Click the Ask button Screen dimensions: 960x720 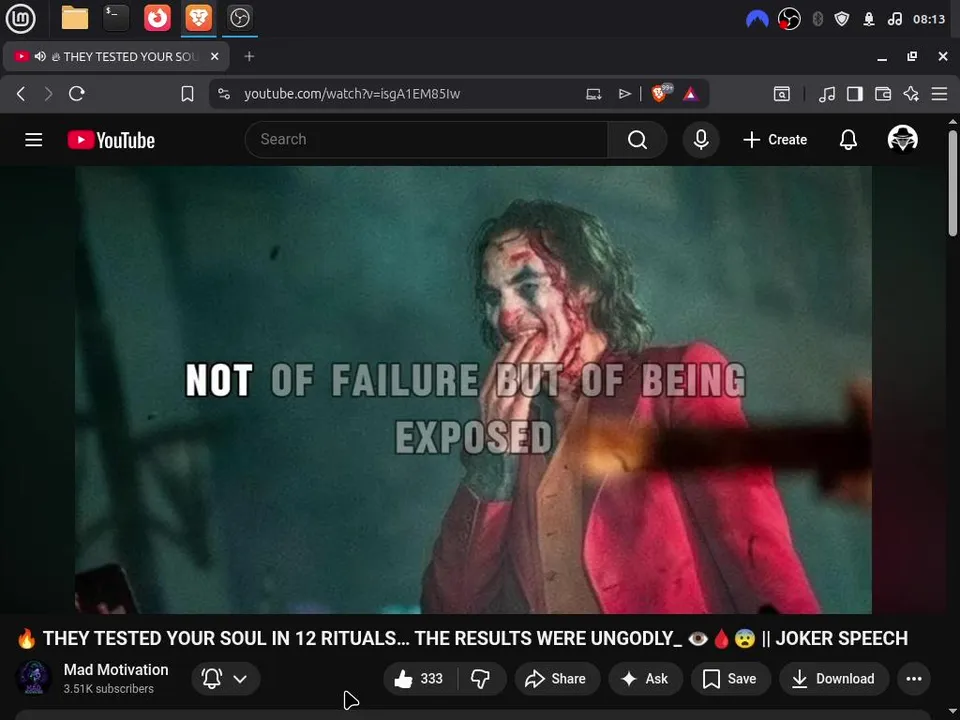[645, 678]
